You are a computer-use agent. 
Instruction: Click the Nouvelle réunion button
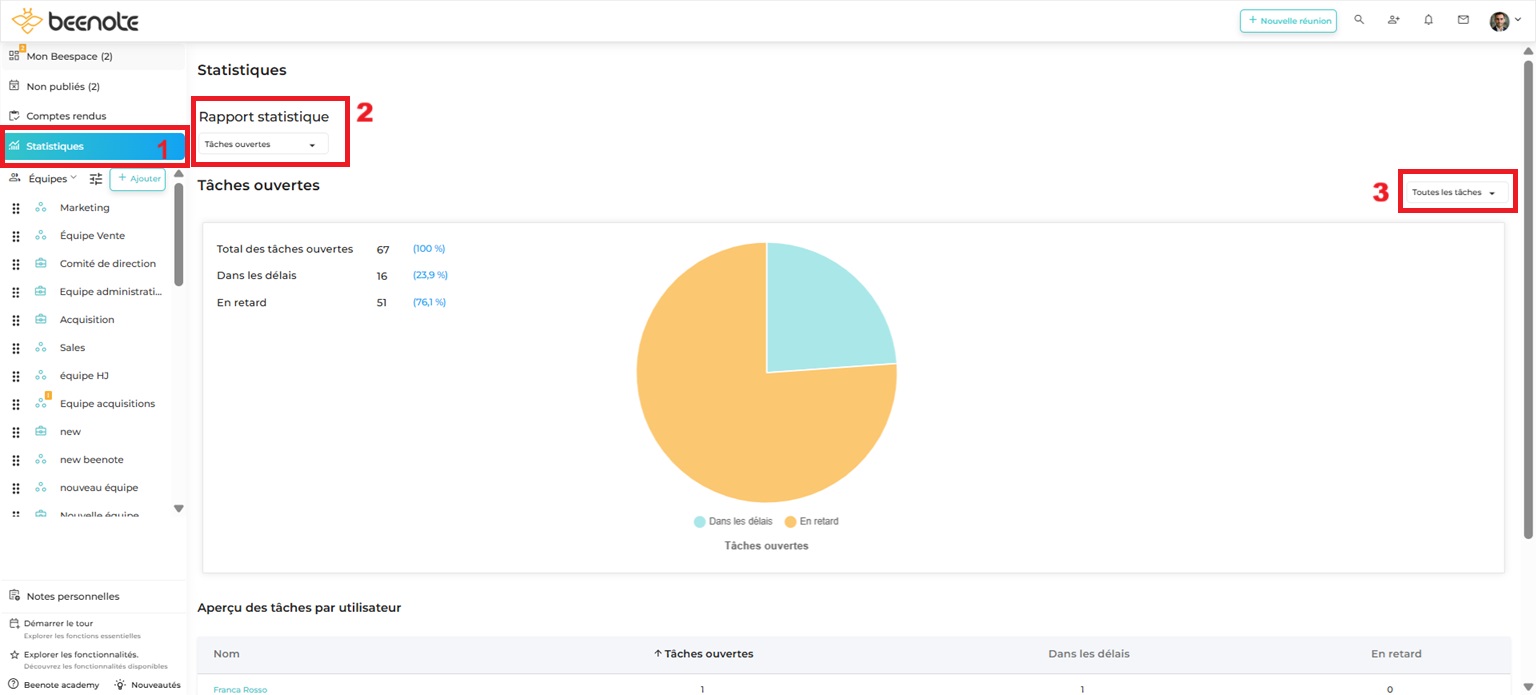tap(1288, 19)
